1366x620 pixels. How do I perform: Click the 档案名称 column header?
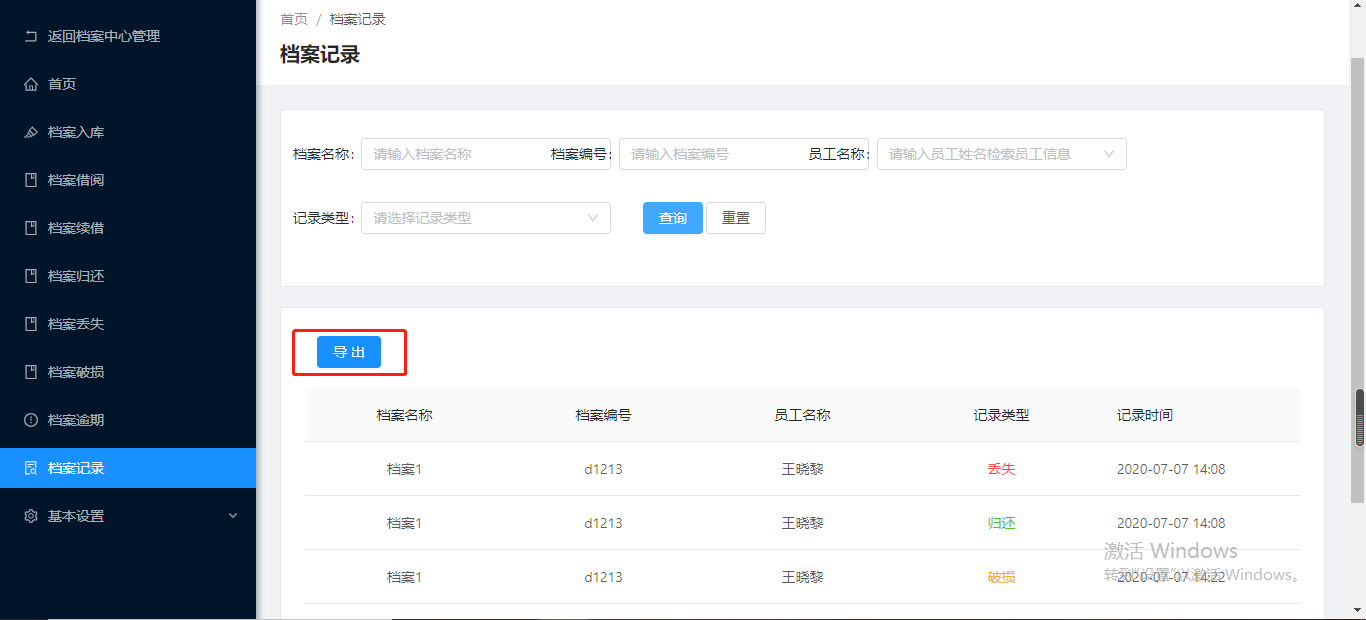pyautogui.click(x=404, y=415)
